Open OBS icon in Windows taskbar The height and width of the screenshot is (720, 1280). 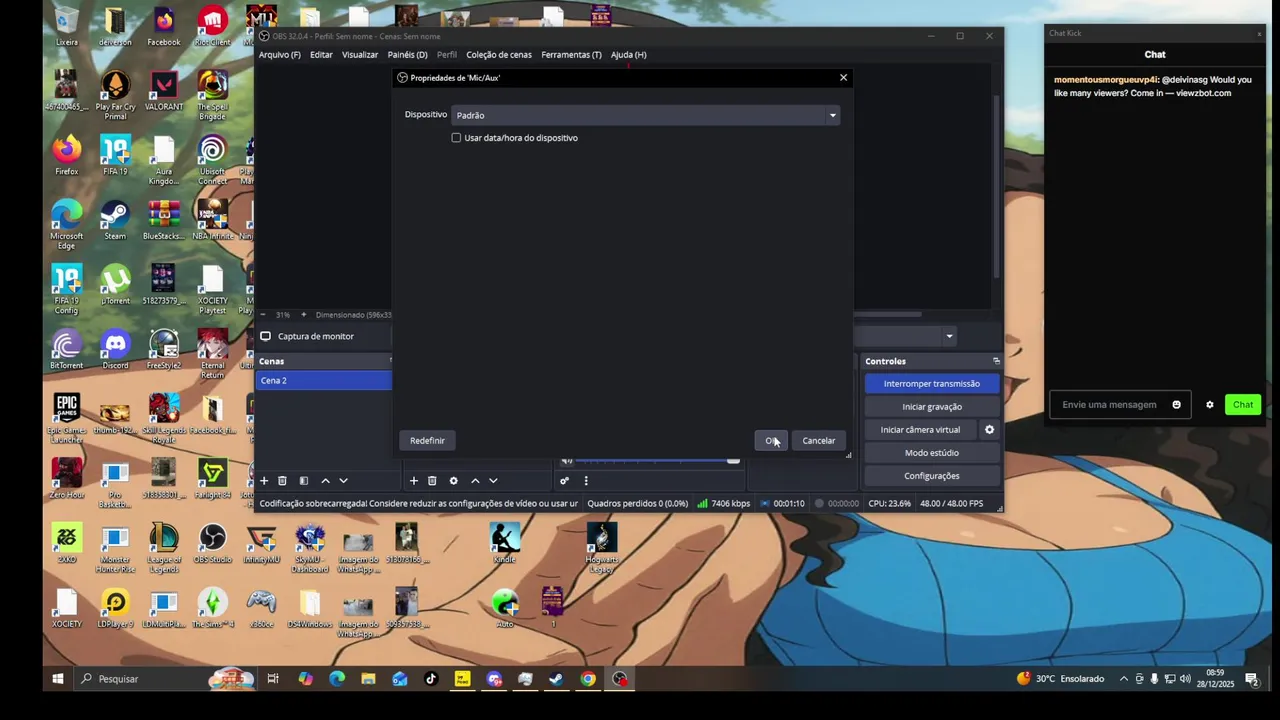click(x=620, y=679)
